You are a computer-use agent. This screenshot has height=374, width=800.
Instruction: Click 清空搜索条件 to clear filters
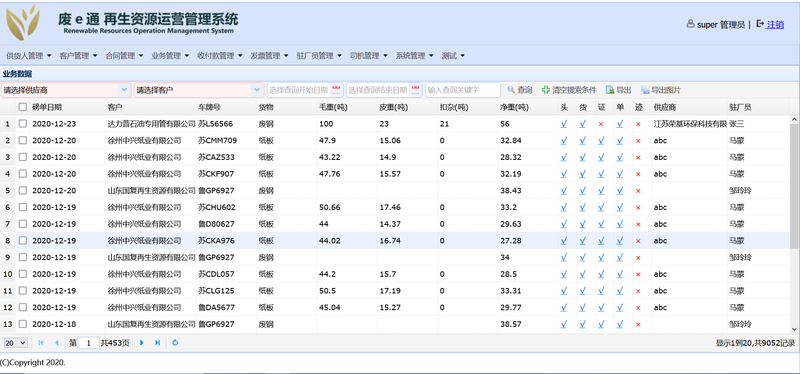pyautogui.click(x=569, y=90)
